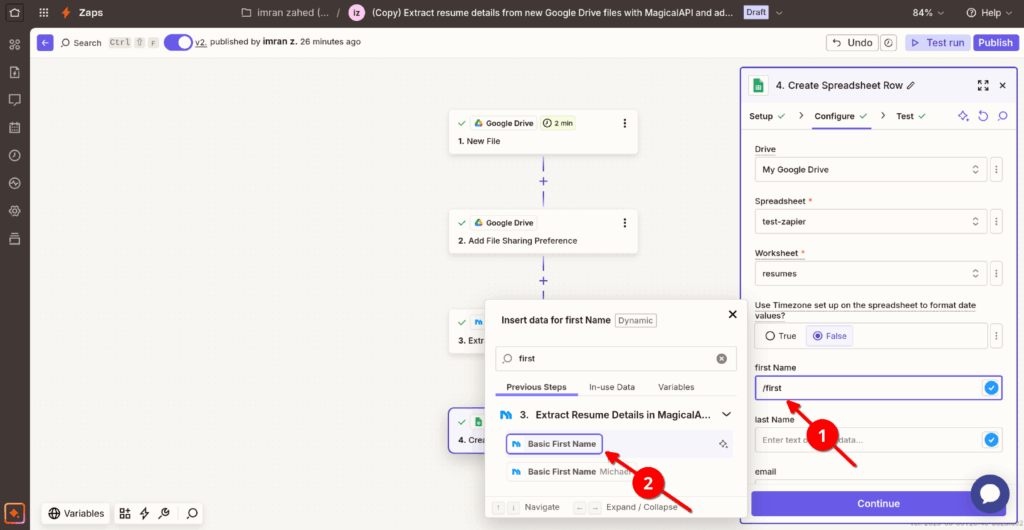This screenshot has width=1024, height=530.
Task: Open the Draft status dropdown chevron
Action: click(x=779, y=12)
